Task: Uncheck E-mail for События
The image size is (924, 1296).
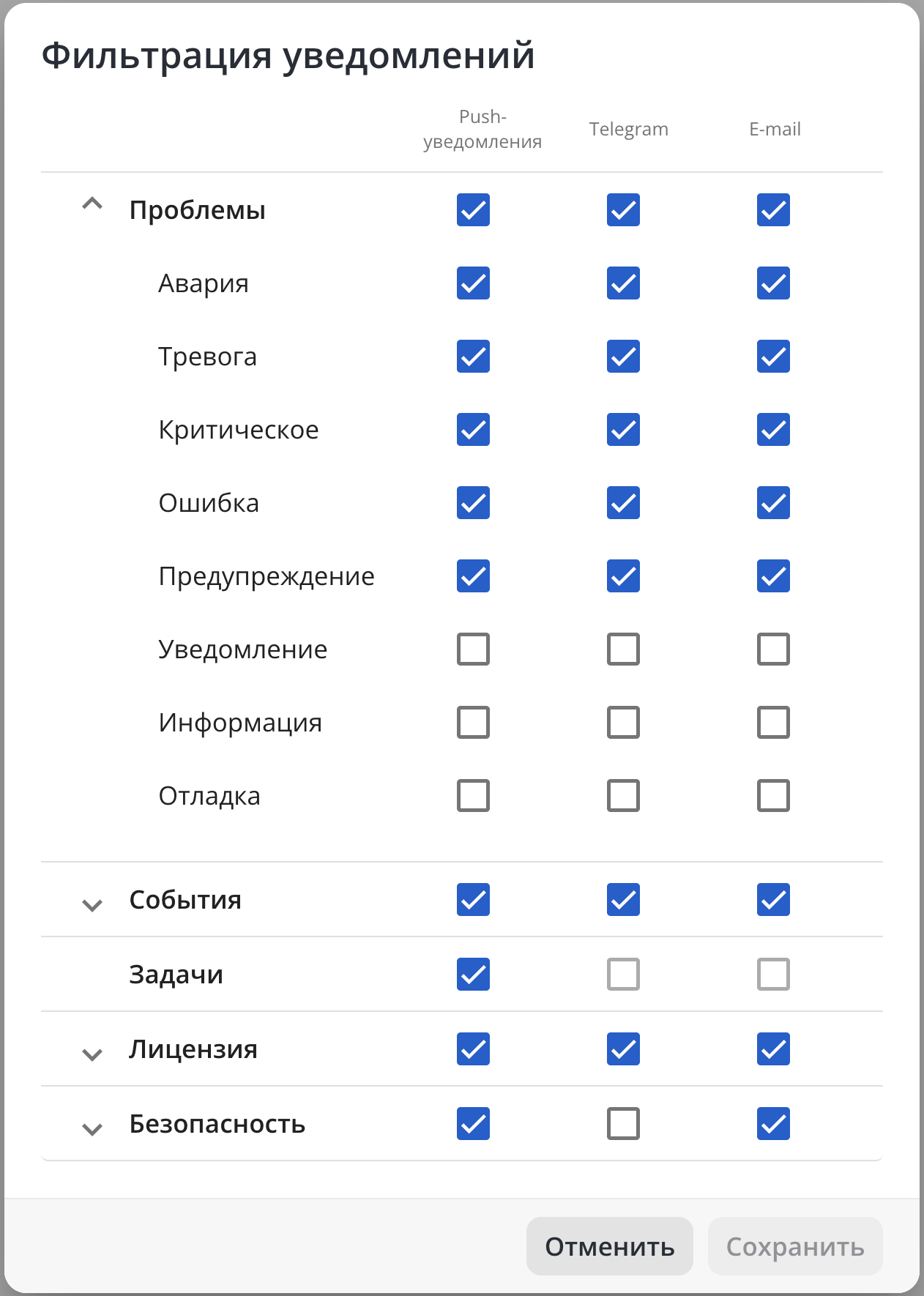Action: click(x=773, y=900)
